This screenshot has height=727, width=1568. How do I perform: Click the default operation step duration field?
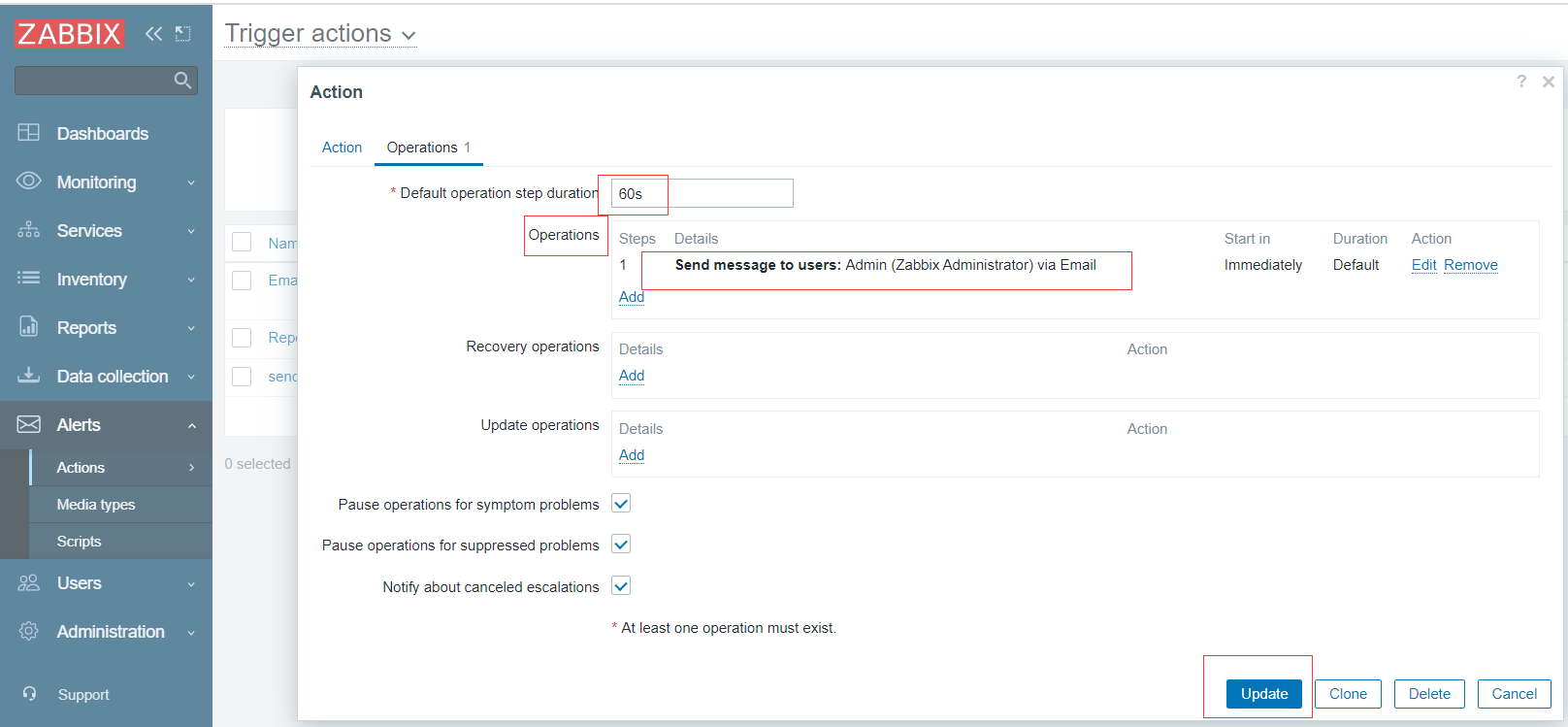[x=702, y=193]
